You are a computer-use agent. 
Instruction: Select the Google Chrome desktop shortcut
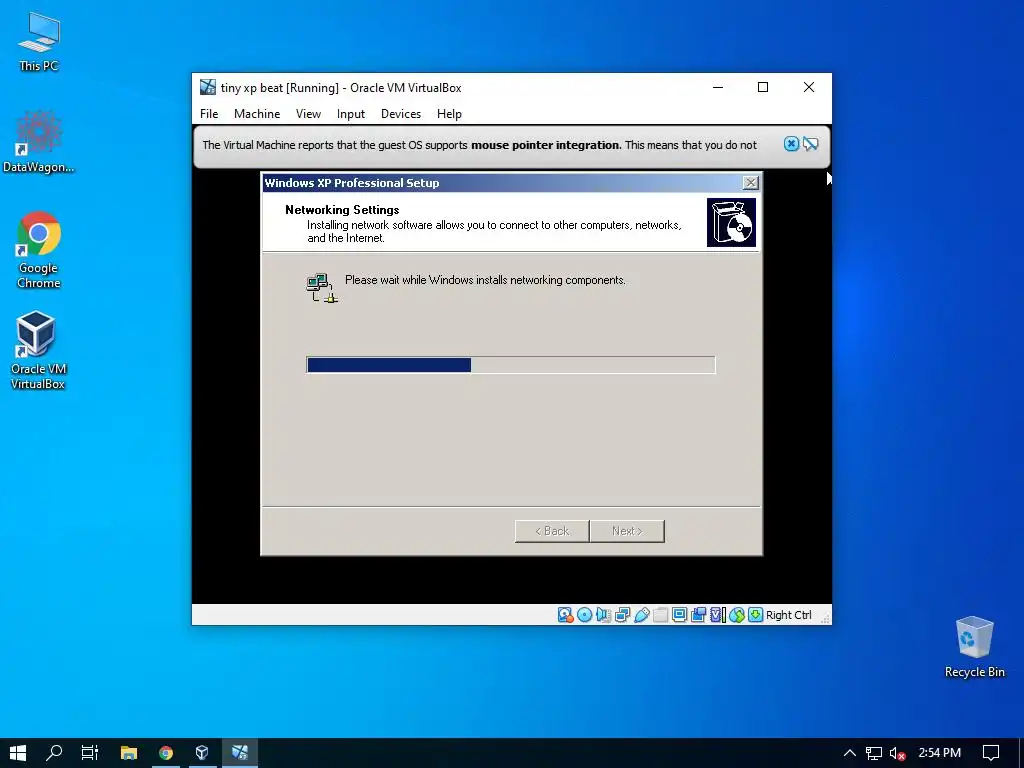[x=39, y=250]
